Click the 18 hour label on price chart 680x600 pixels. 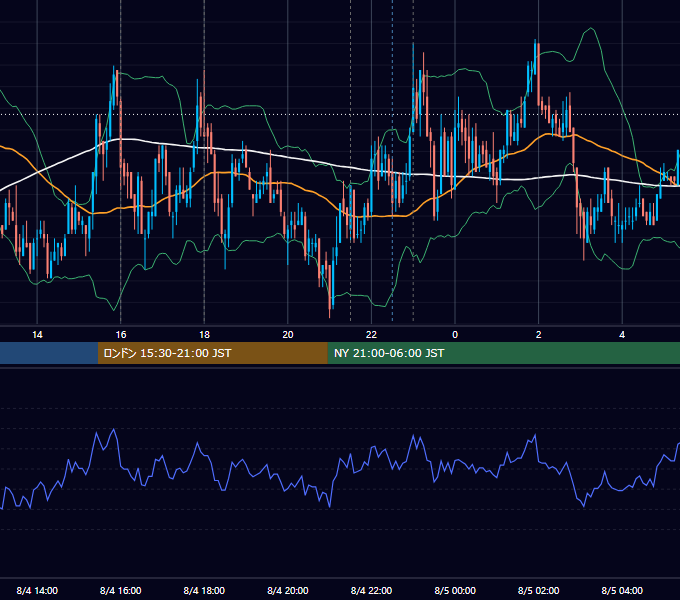point(204,335)
